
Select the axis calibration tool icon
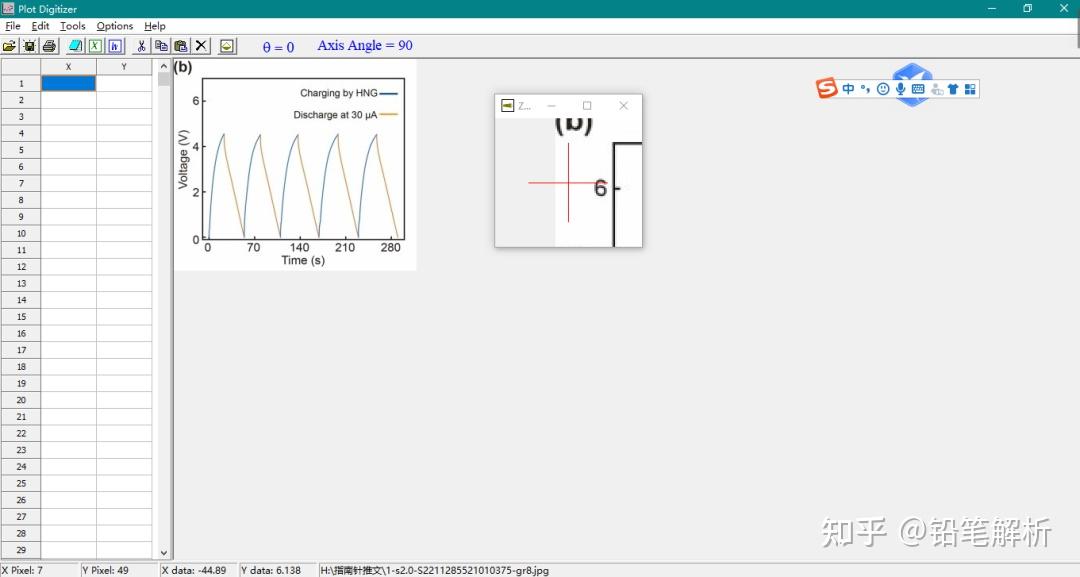pyautogui.click(x=74, y=45)
